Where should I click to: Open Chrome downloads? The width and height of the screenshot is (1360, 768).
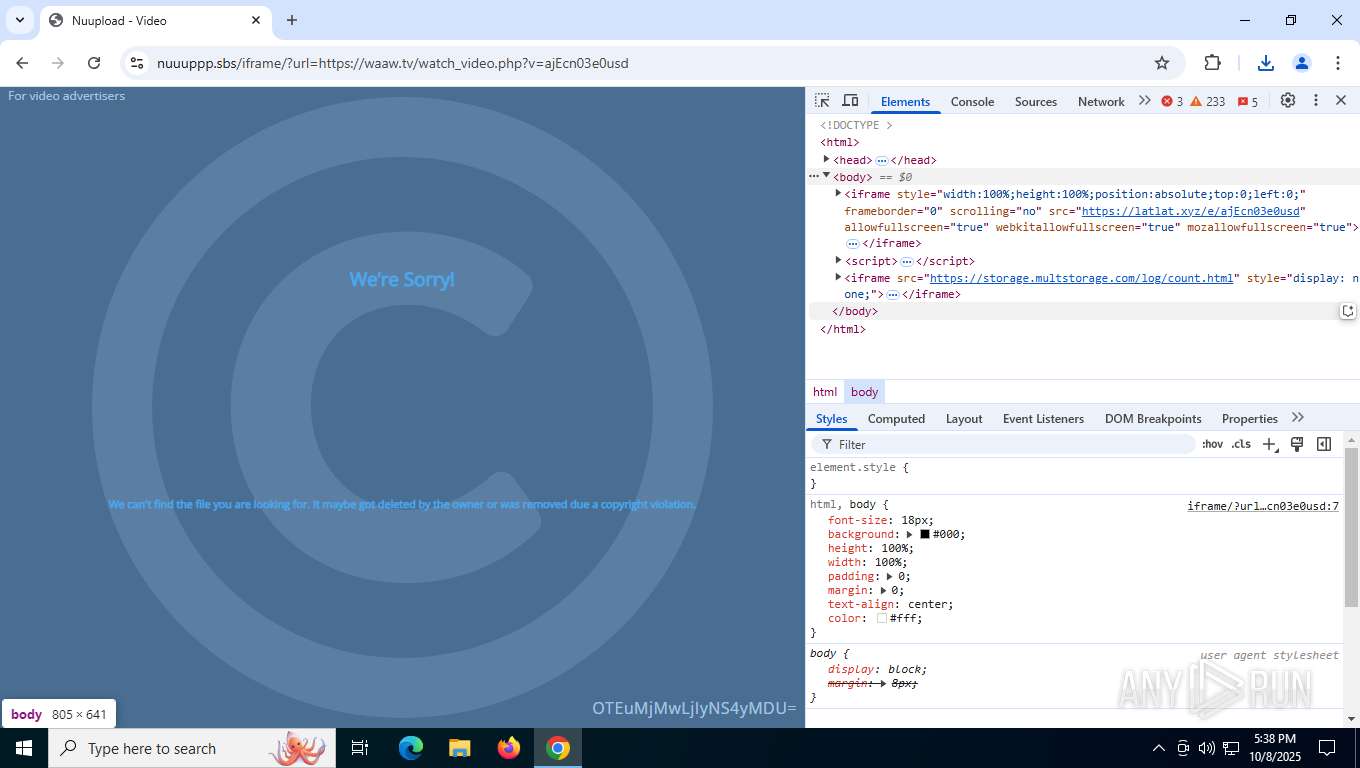1266,63
